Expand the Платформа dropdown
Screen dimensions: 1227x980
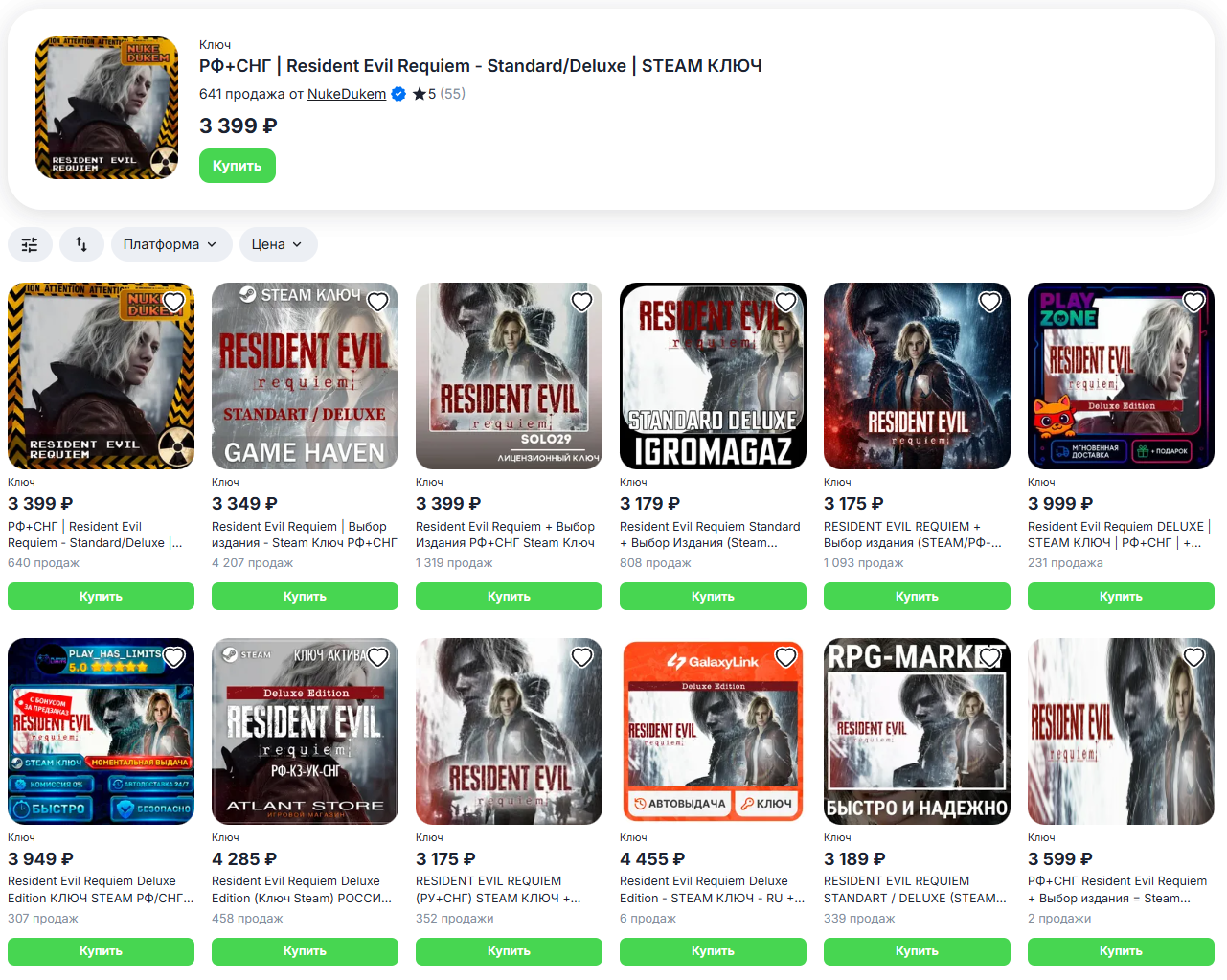pos(170,244)
